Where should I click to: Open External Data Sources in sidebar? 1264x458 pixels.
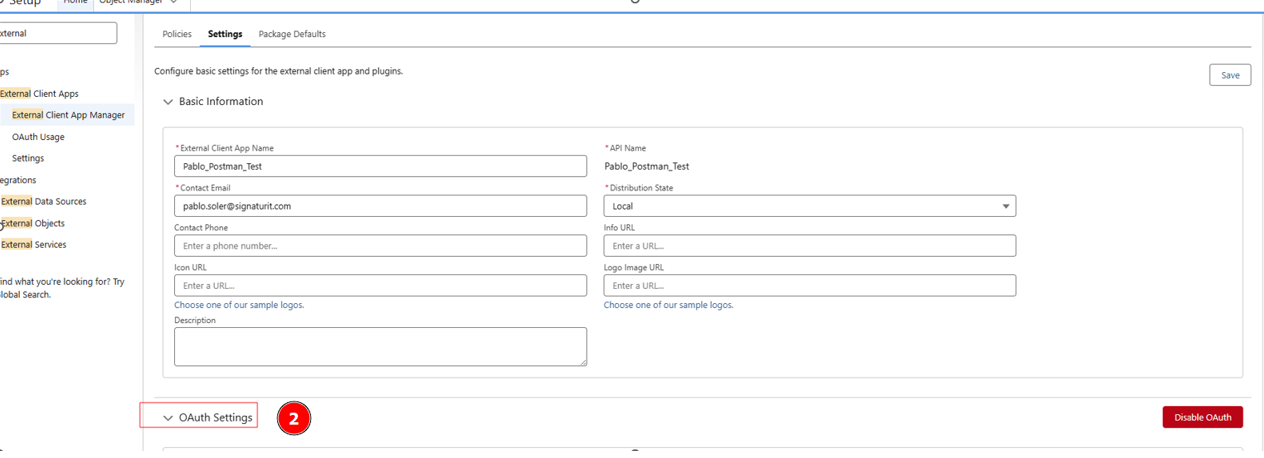coord(44,202)
